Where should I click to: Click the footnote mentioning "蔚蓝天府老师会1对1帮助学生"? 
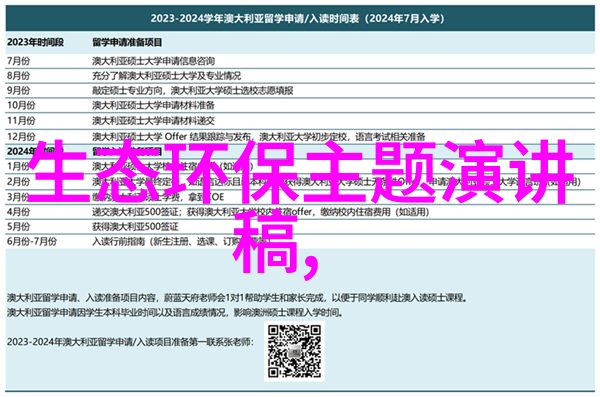(x=237, y=297)
